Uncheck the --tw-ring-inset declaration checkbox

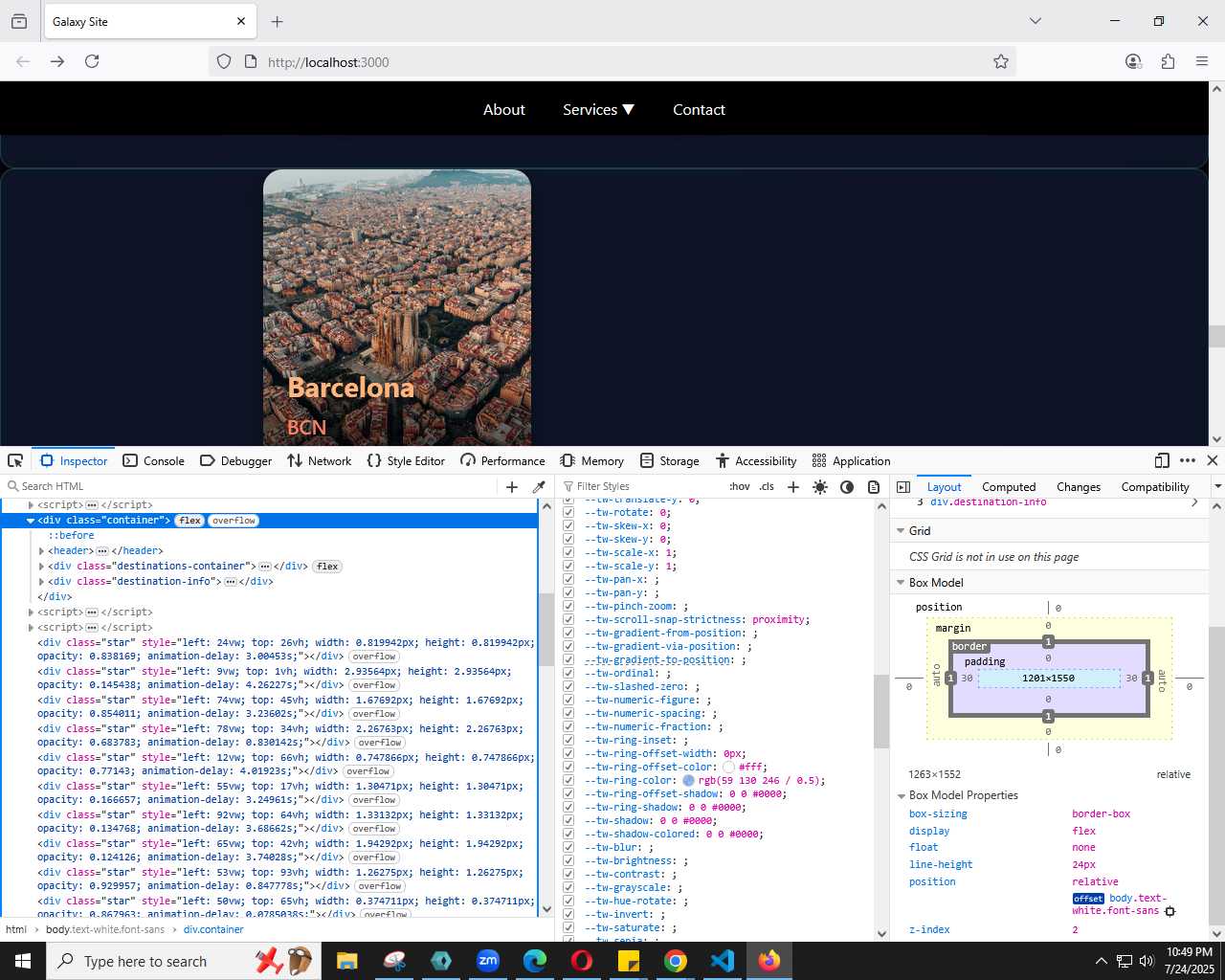[568, 740]
